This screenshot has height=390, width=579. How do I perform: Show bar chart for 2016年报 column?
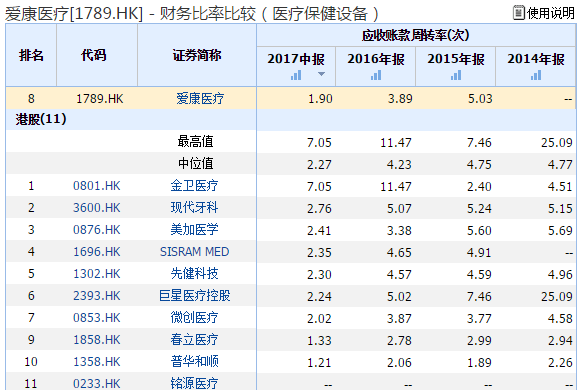(376, 76)
